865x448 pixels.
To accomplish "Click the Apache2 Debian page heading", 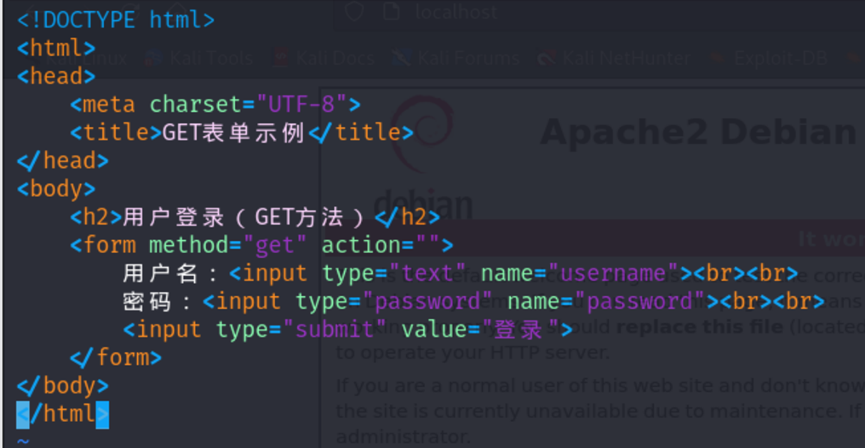I will tap(698, 131).
